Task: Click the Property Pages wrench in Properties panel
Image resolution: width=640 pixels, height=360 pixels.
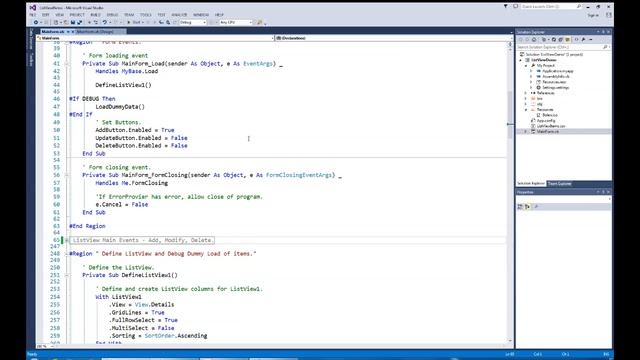Action: click(536, 207)
